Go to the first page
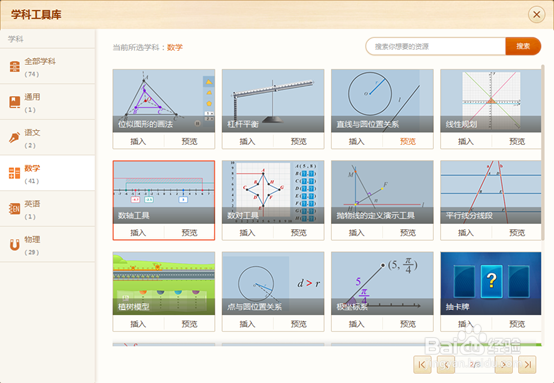The image size is (554, 383). click(422, 364)
